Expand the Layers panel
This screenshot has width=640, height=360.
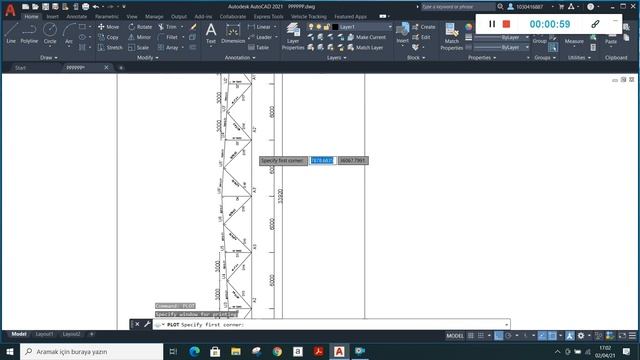[336, 58]
